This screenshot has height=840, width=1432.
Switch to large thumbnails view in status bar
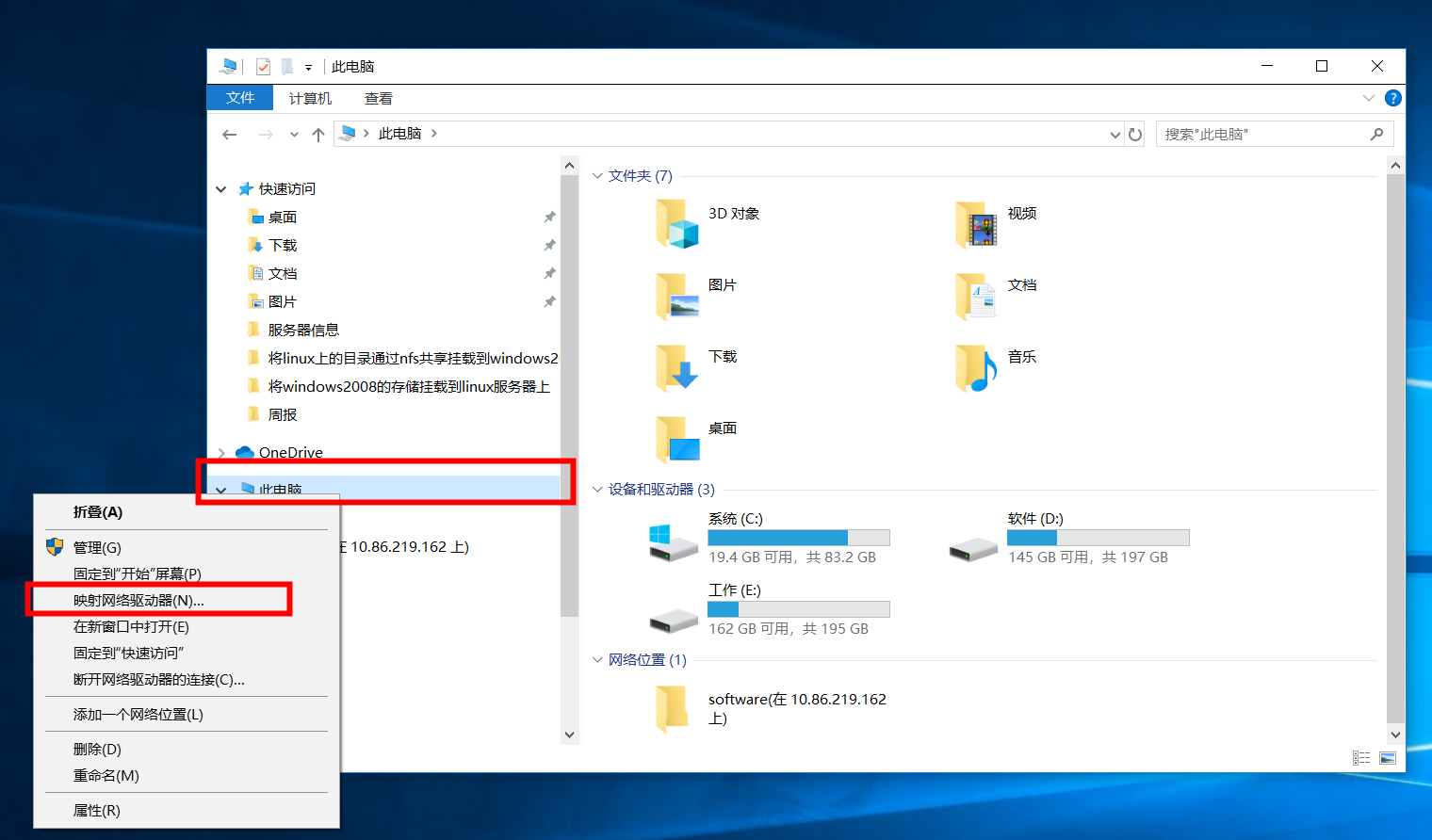pyautogui.click(x=1387, y=757)
